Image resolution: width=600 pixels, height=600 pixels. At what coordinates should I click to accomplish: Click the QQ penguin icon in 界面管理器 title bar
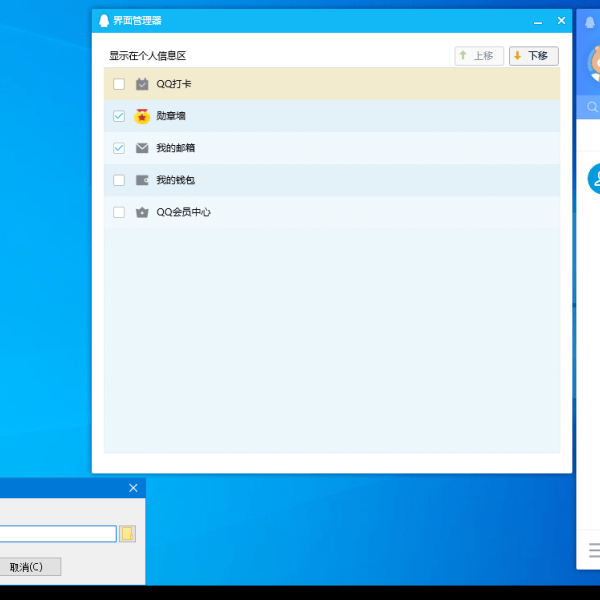[103, 20]
